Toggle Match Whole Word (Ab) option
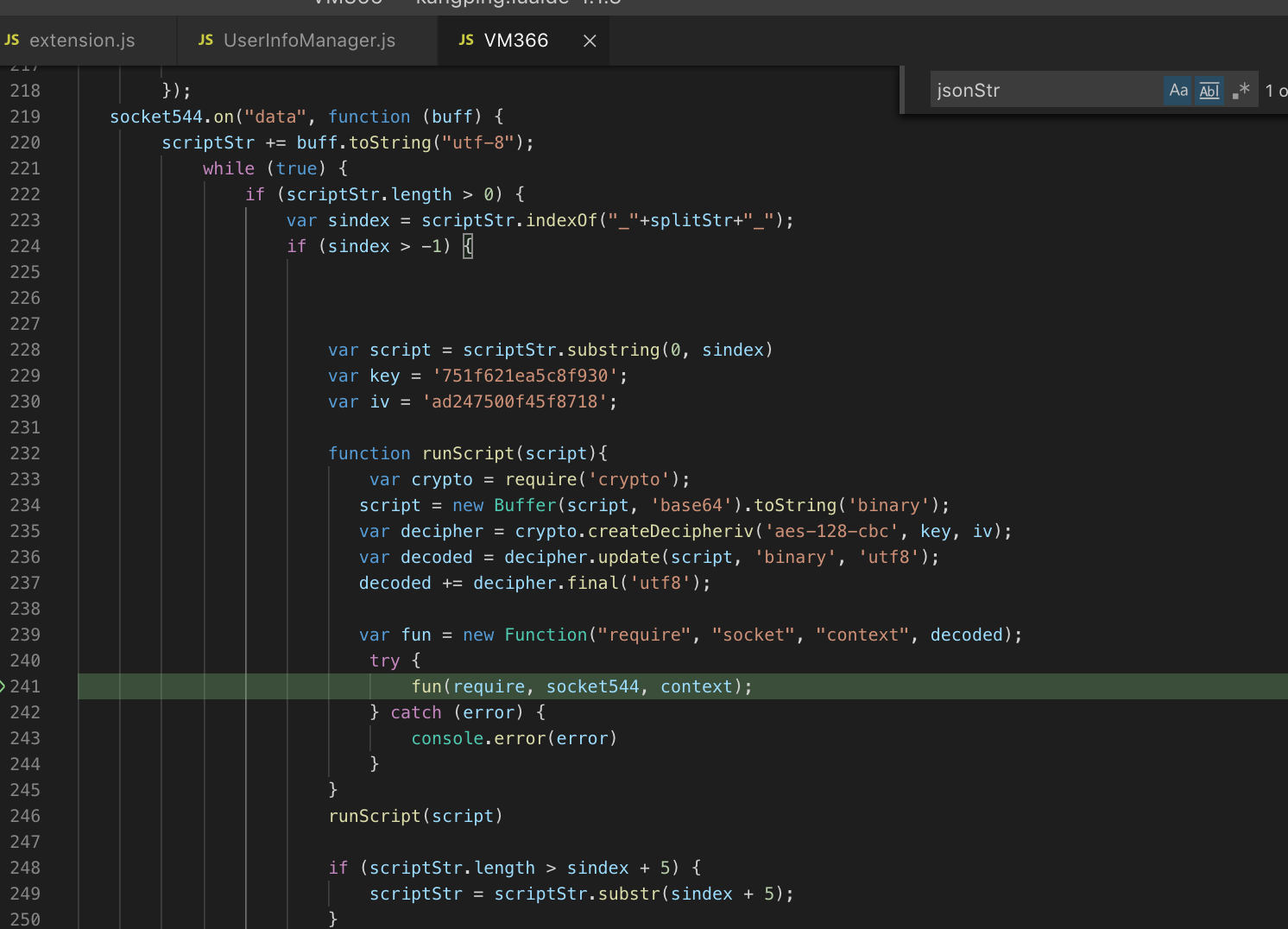This screenshot has width=1288, height=929. pos(1209,91)
